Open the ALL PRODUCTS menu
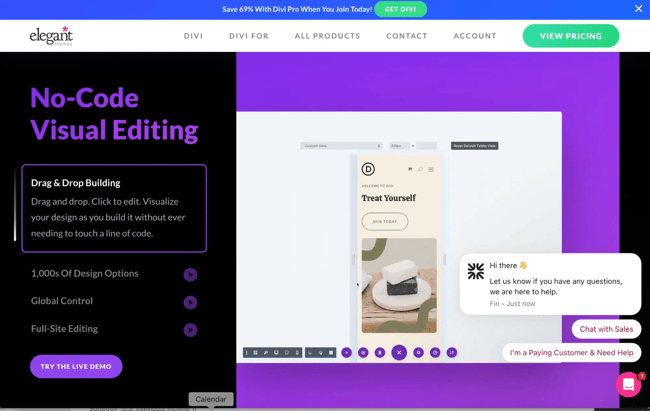Screen dimensions: 650x411 coord(327,36)
